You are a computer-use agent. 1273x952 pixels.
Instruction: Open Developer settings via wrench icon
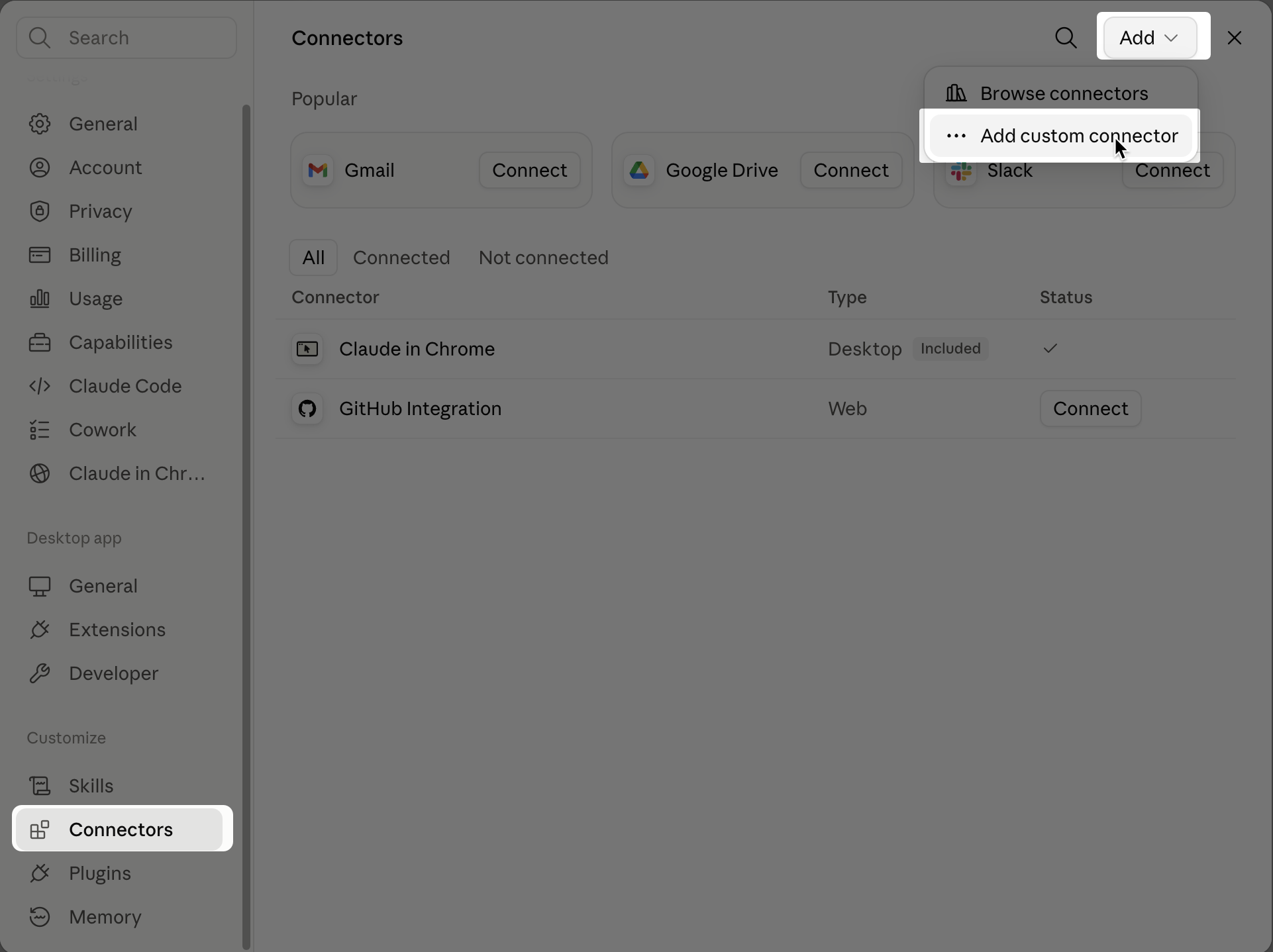pyautogui.click(x=40, y=673)
